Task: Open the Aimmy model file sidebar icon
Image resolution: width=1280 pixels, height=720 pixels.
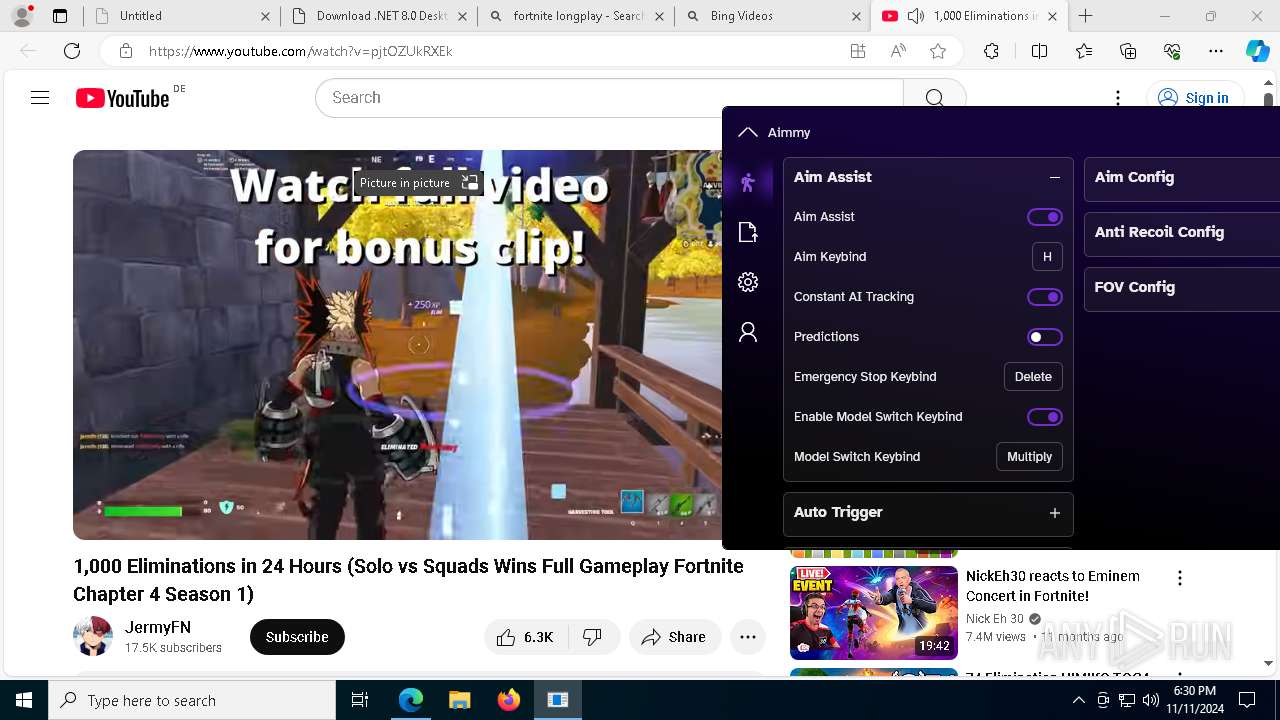Action: point(747,232)
